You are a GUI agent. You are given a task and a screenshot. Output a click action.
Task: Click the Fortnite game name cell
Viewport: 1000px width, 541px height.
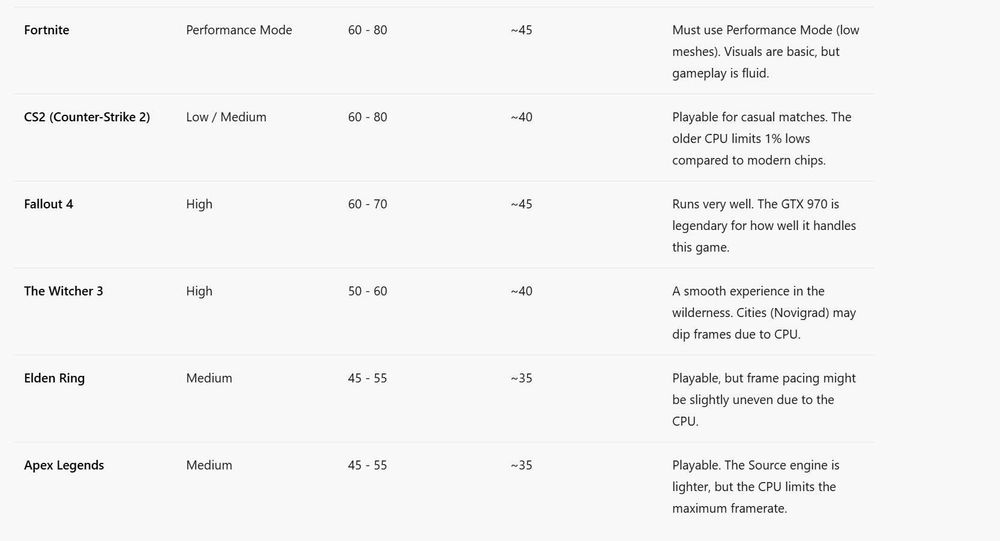pos(47,30)
